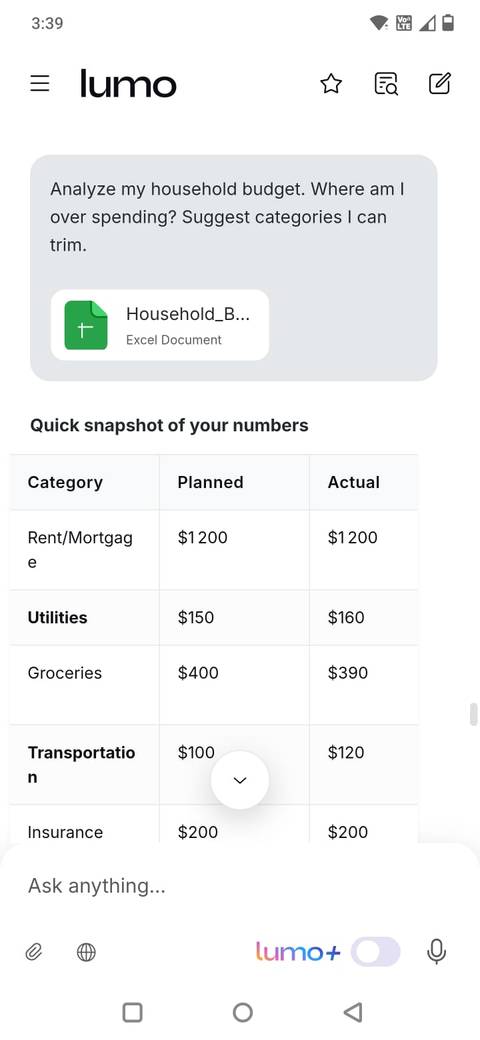Open the Household_B... Excel attachment
The image size is (480, 1040).
coord(160,325)
